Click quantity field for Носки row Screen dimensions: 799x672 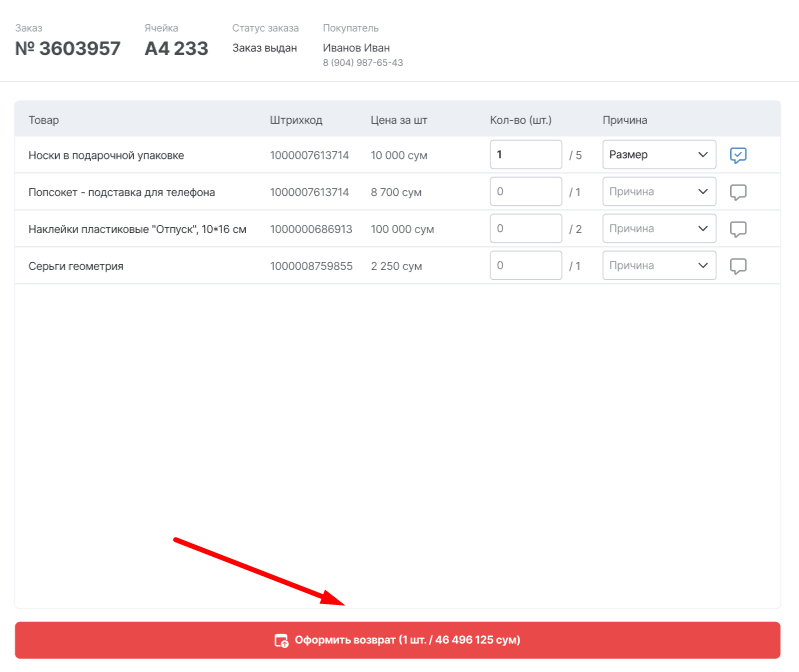click(526, 154)
